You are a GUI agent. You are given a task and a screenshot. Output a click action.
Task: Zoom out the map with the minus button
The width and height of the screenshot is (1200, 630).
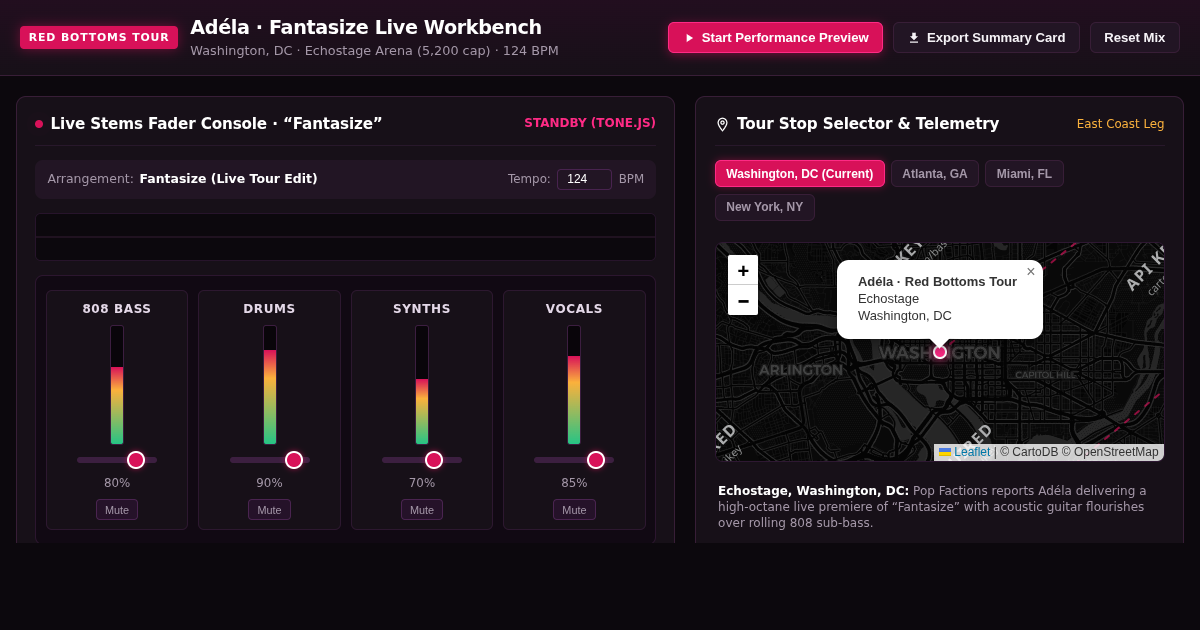pyautogui.click(x=743, y=300)
